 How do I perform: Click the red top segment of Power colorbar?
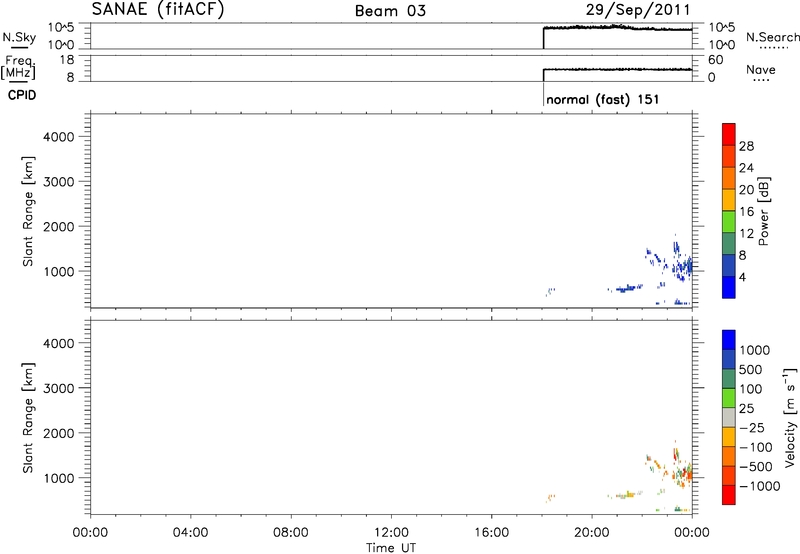click(729, 134)
